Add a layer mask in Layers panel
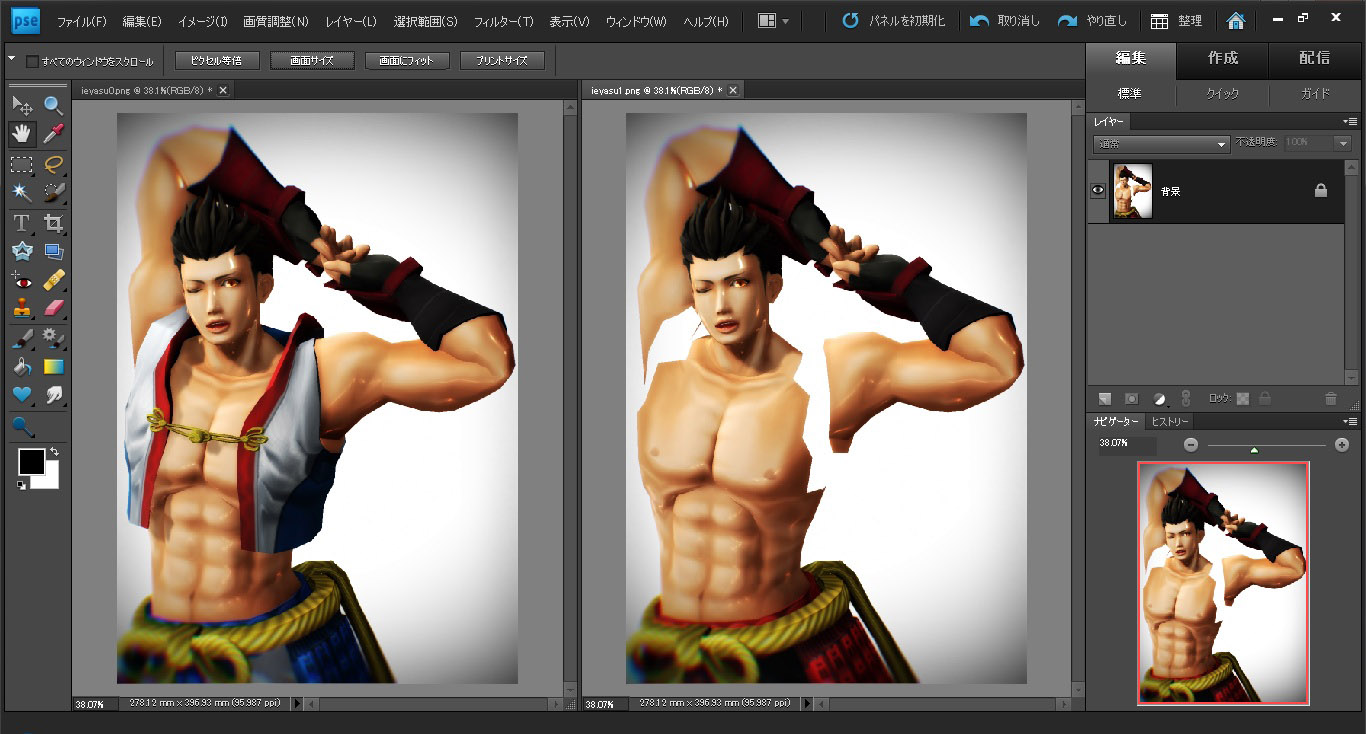This screenshot has height=734, width=1366. click(1131, 398)
